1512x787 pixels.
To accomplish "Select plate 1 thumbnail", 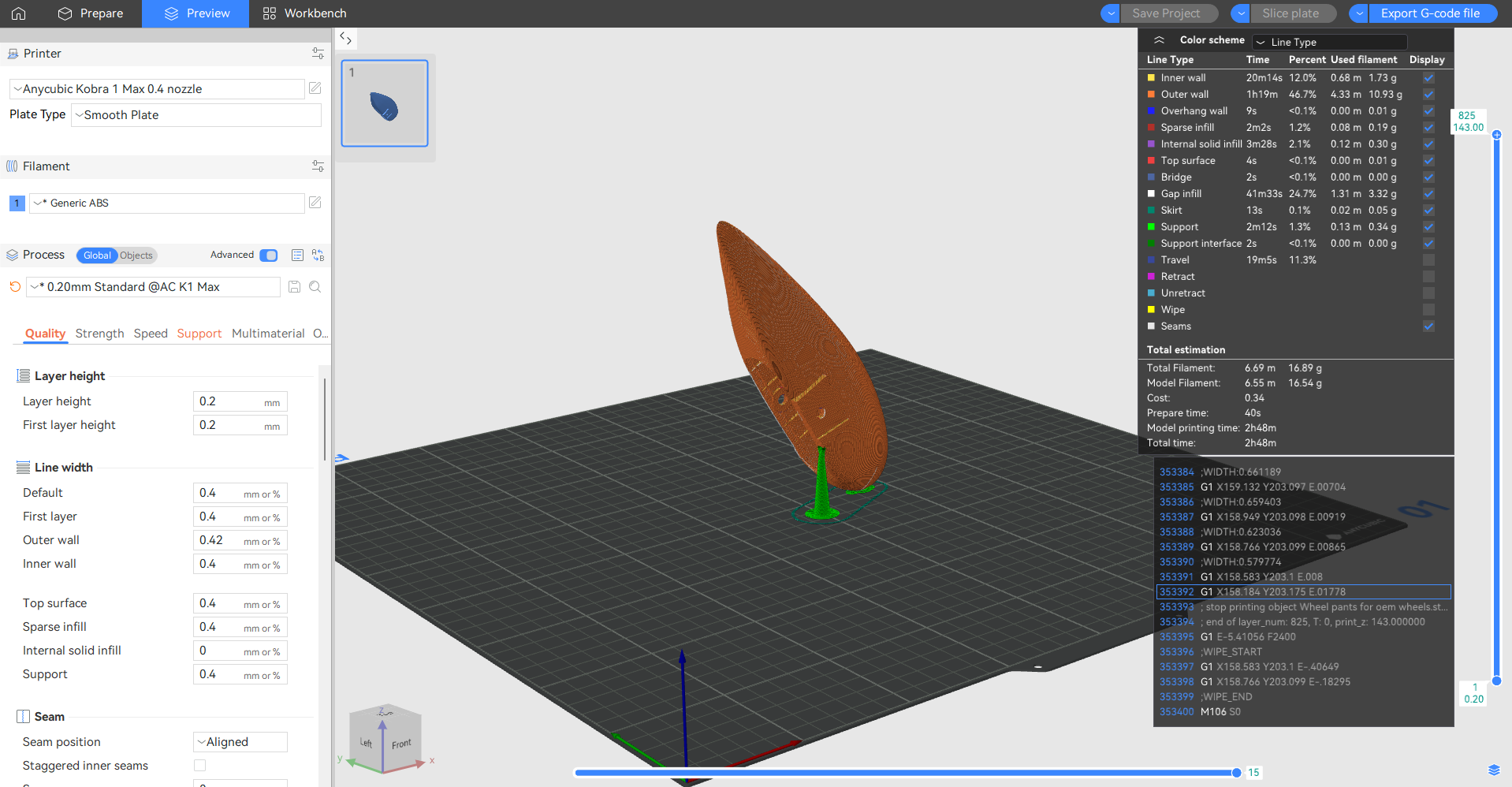I will coord(385,103).
